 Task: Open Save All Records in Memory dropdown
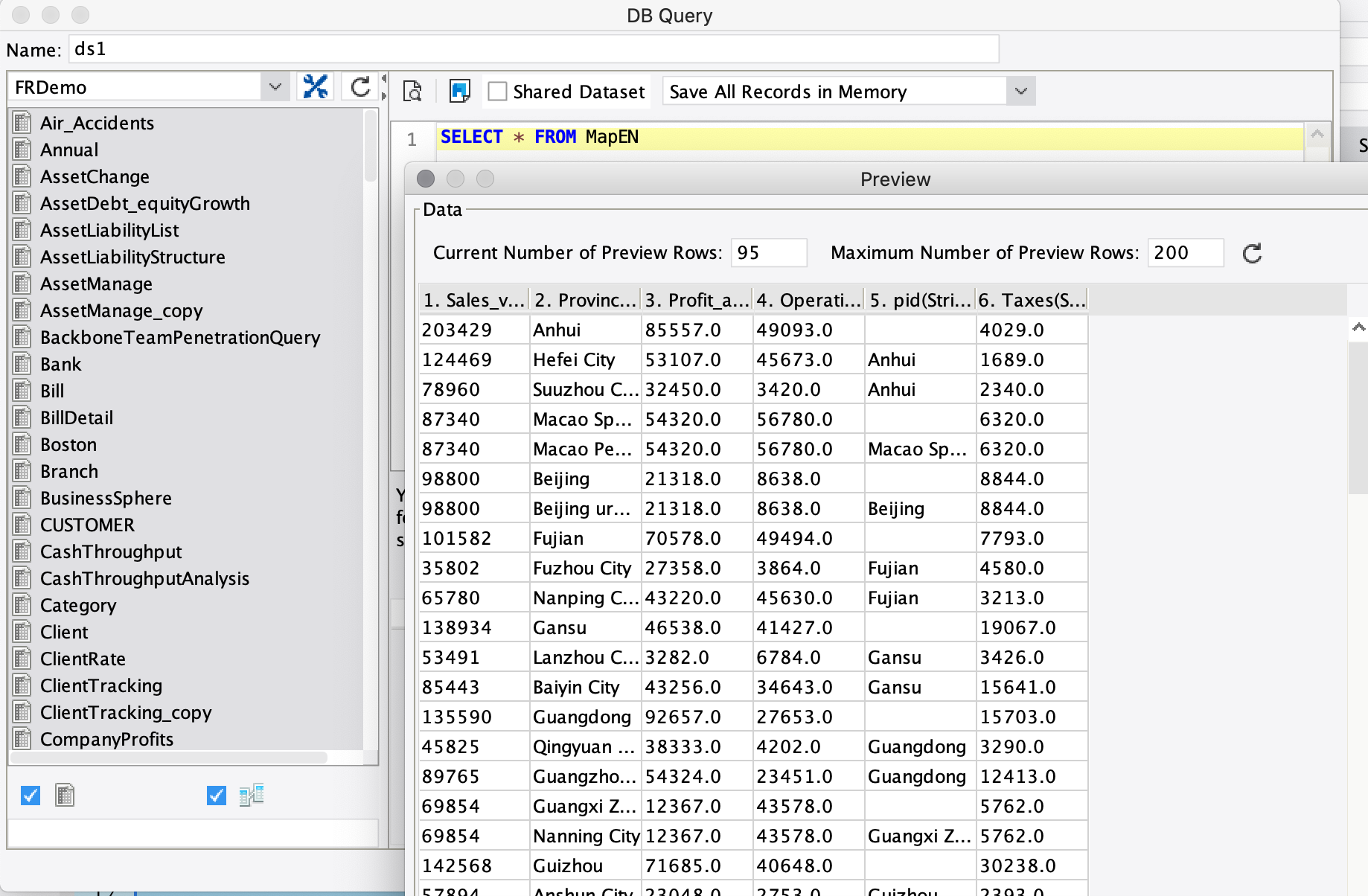(x=1020, y=92)
